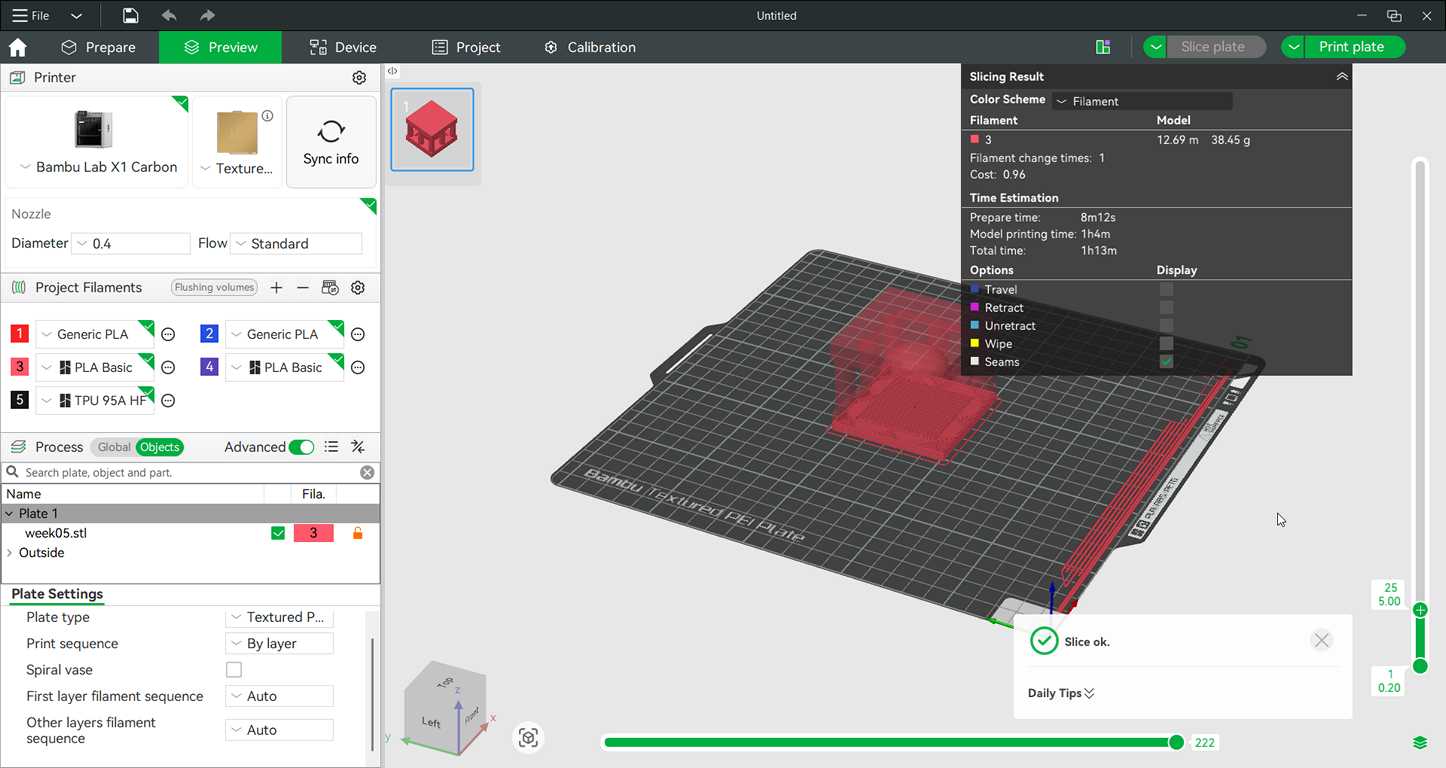This screenshot has width=1446, height=768.
Task: Open the Color Scheme Filament dropdown
Action: click(x=1142, y=101)
